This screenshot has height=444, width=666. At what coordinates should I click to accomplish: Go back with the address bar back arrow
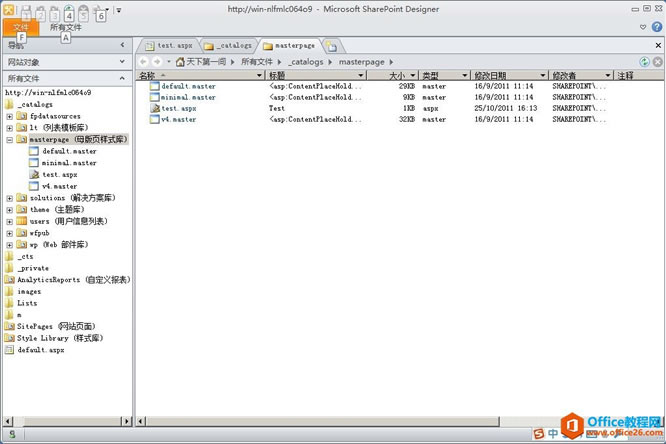(x=144, y=62)
